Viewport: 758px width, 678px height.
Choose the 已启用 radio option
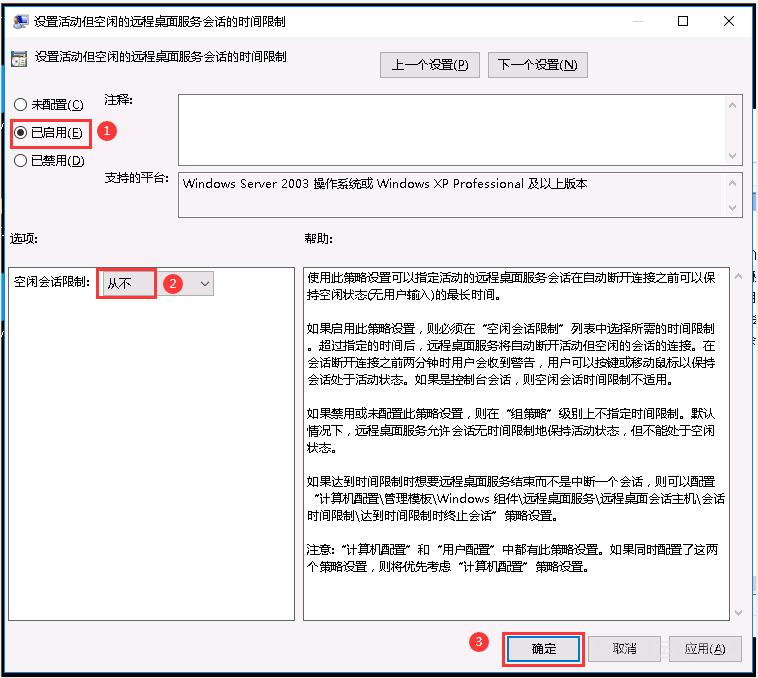pos(20,132)
